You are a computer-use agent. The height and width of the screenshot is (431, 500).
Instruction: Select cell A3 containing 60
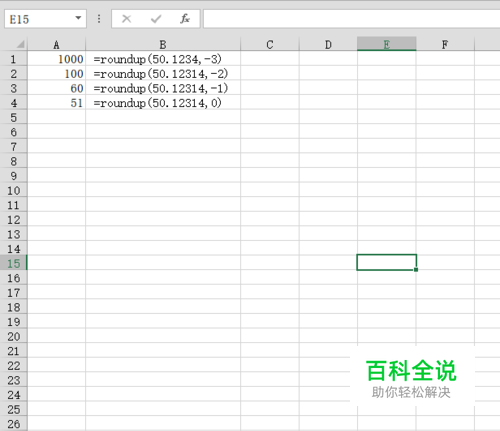[x=56, y=88]
